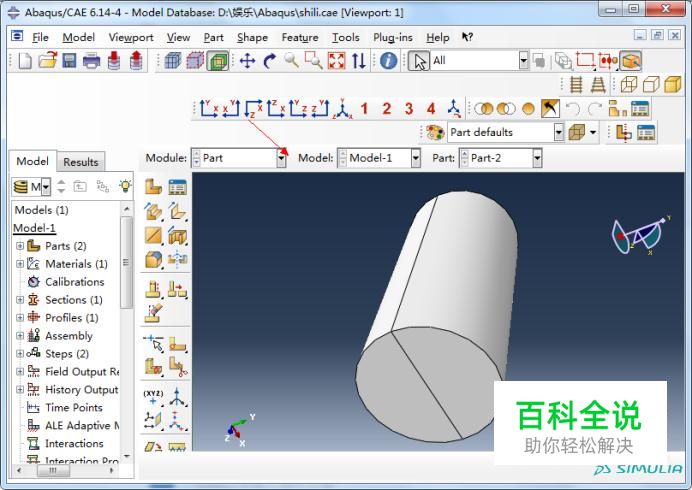Toggle the tree light bulb filter
The width and height of the screenshot is (692, 490).
pyautogui.click(x=125, y=186)
